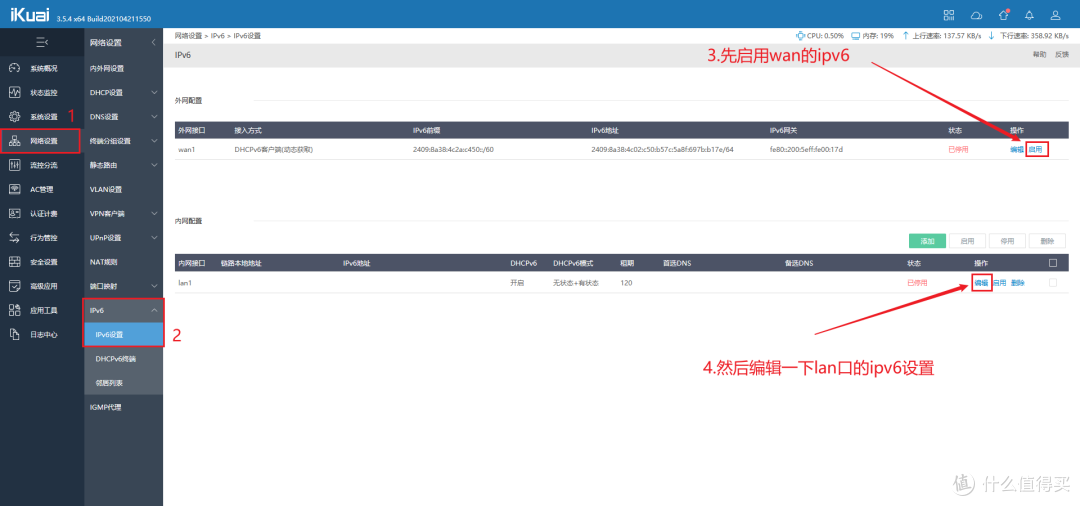Click the 删除 batch button
This screenshot has width=1080, height=506.
tap(1048, 241)
